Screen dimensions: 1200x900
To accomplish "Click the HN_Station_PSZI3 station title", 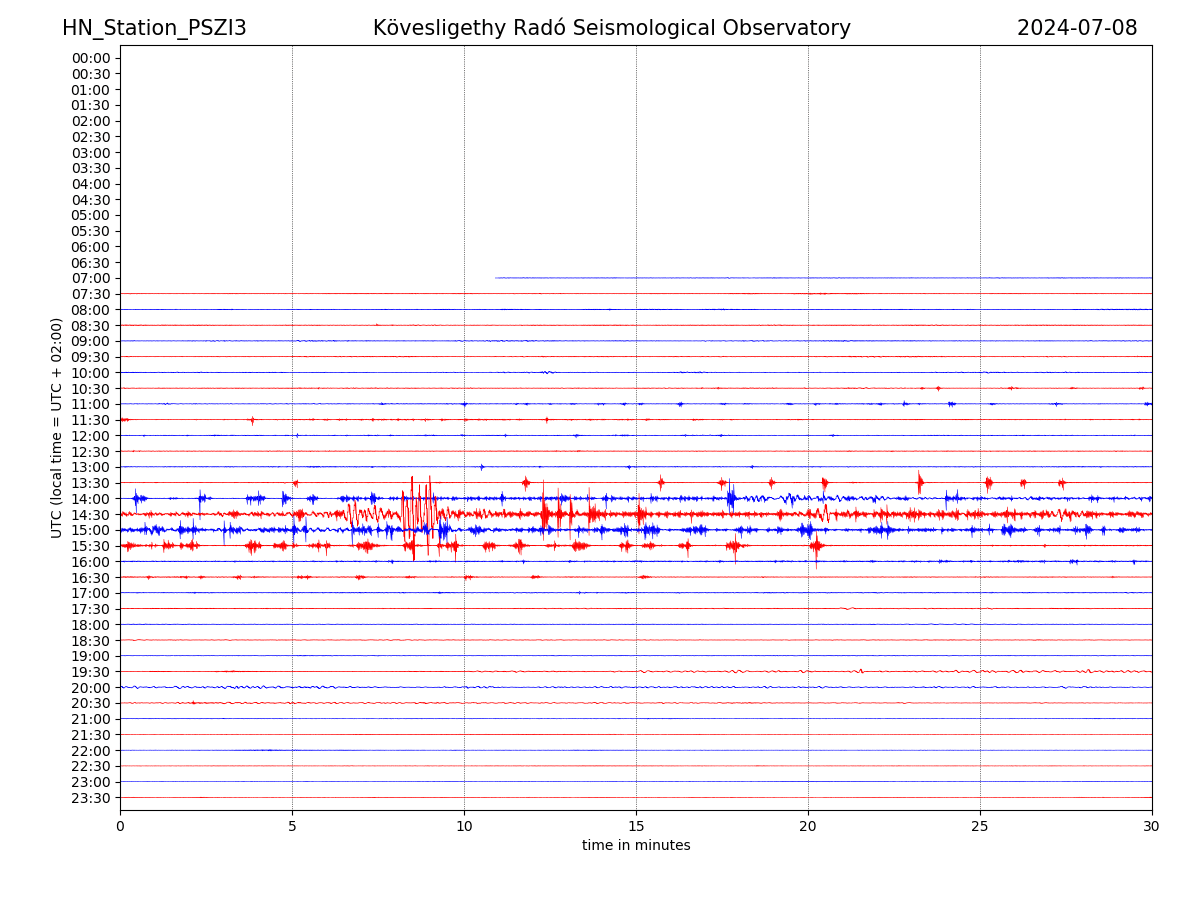I will click(x=154, y=28).
